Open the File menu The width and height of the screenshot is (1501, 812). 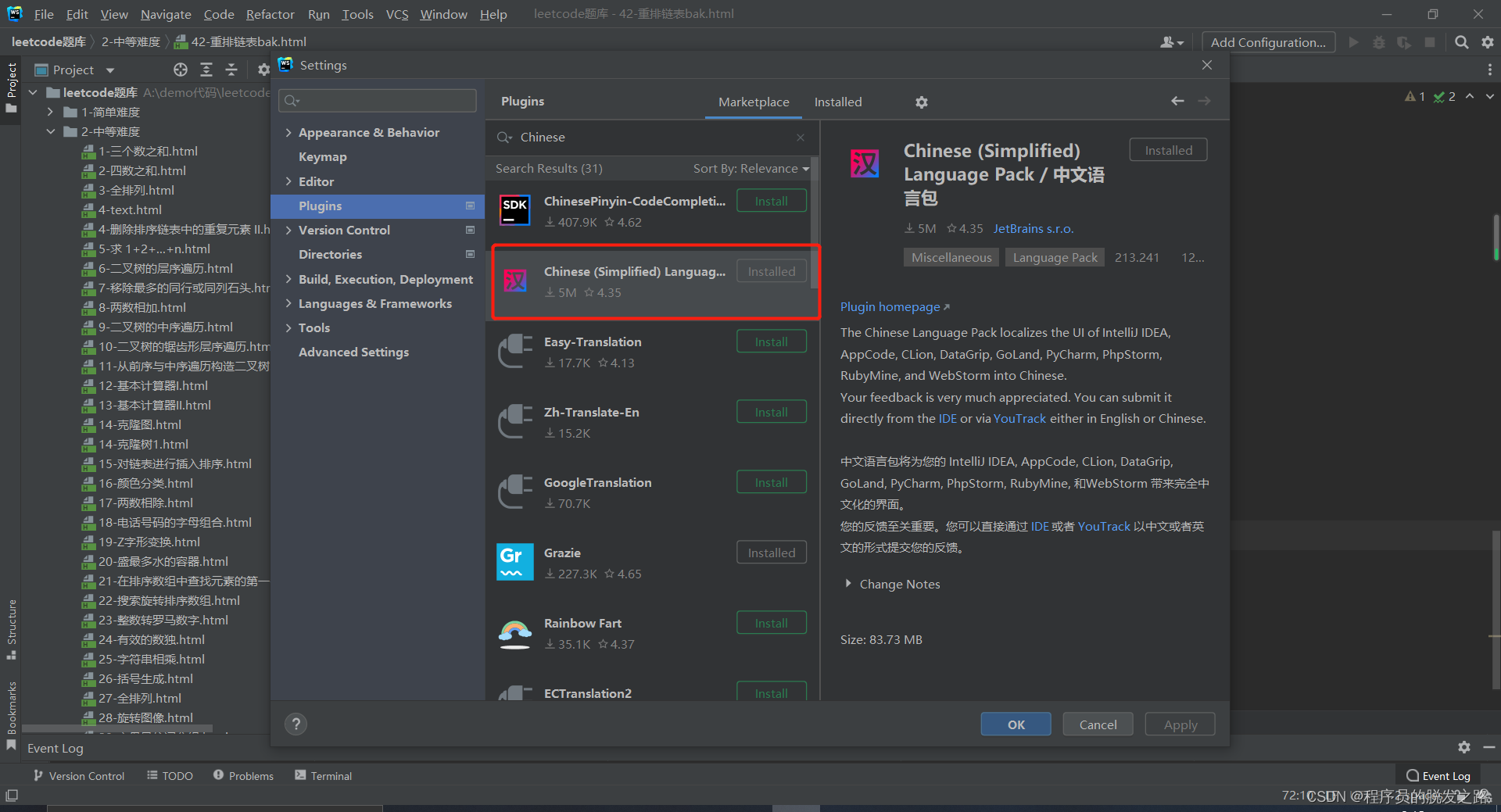[x=44, y=14]
